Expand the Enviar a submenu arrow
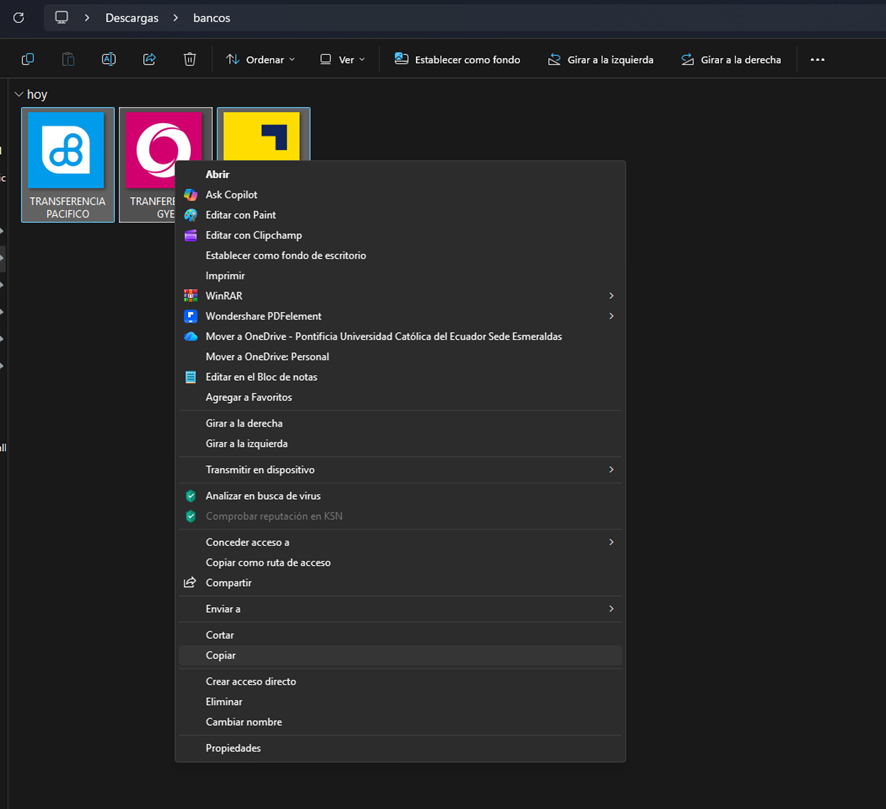Viewport: 886px width, 809px height. click(x=611, y=608)
